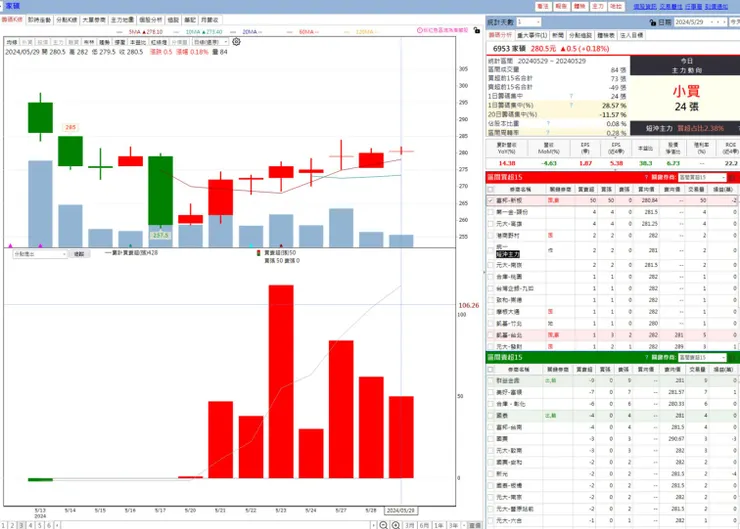The image size is (740, 529).
Task: Open the 重大事件(1) tab
Action: click(x=532, y=35)
